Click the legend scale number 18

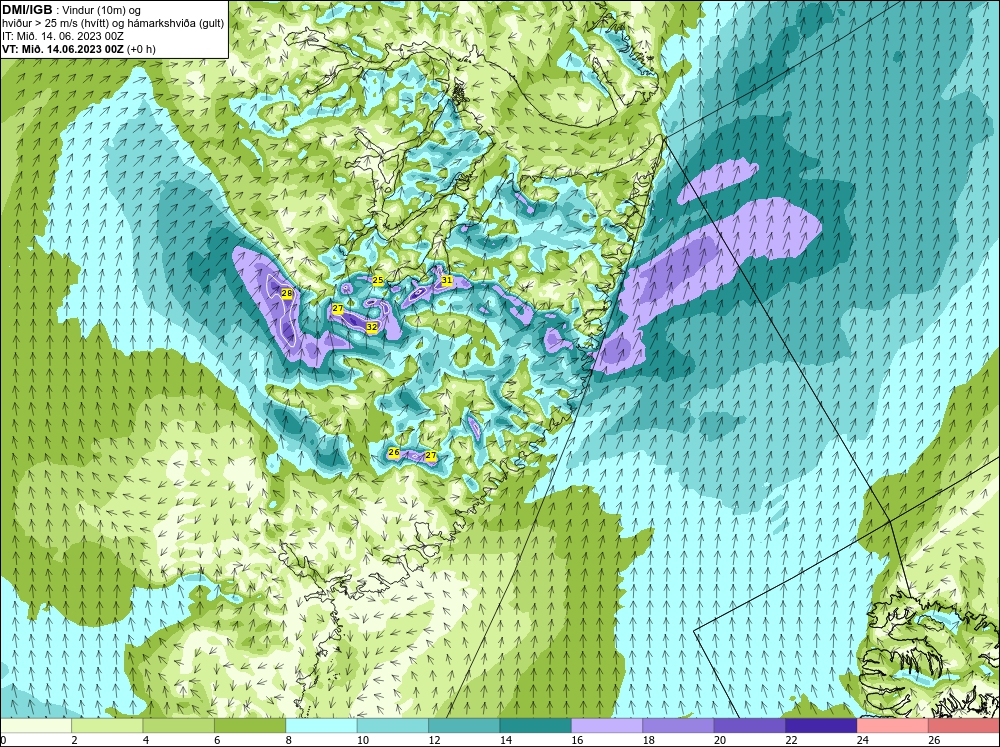click(648, 740)
